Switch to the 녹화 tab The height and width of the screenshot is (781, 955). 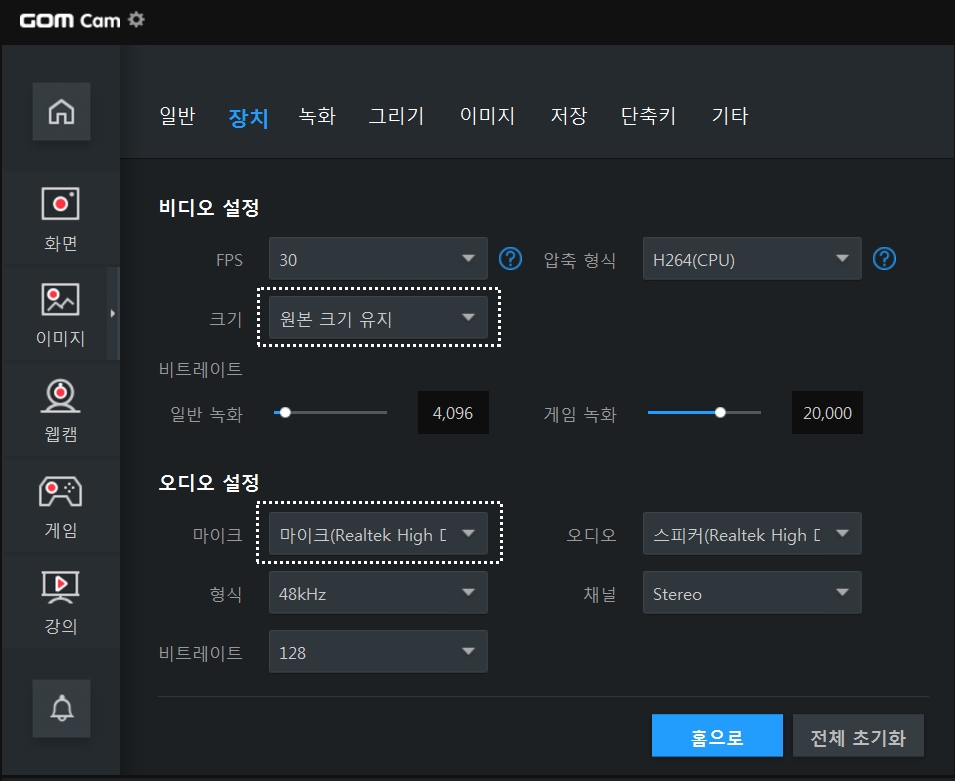317,116
